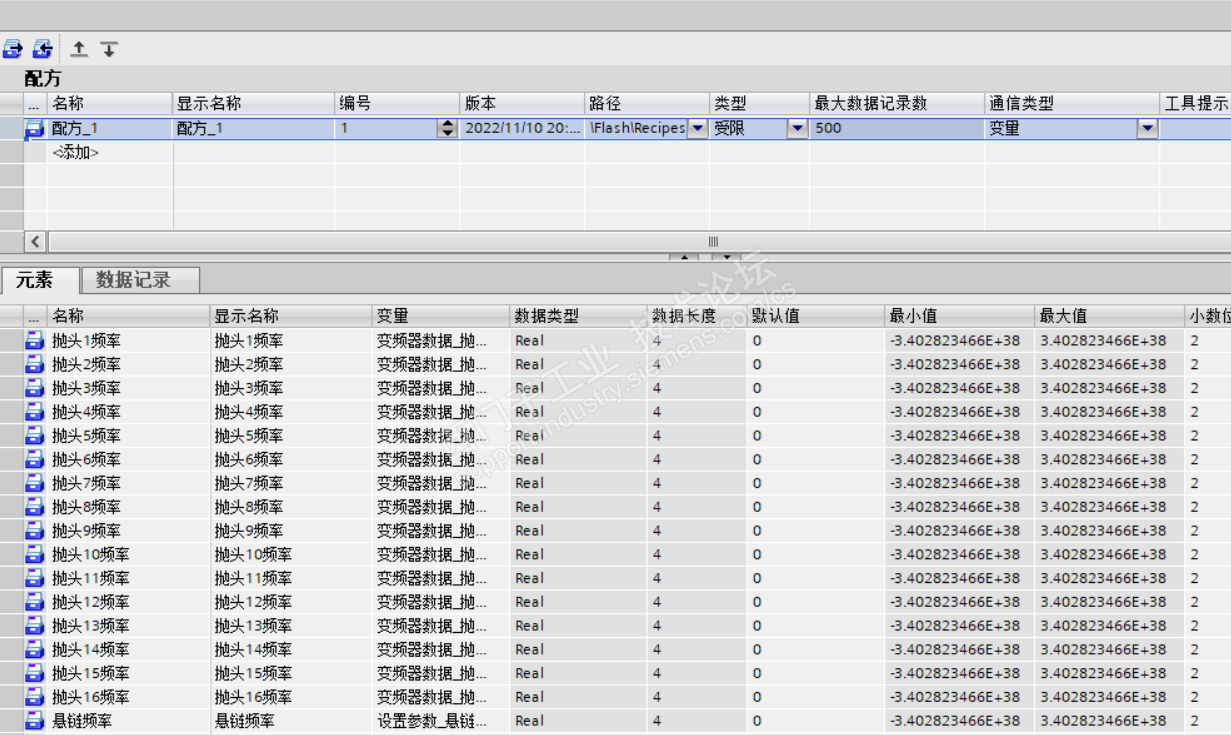1231x735 pixels.
Task: Click the 工具提示 column header
Action: click(1196, 103)
